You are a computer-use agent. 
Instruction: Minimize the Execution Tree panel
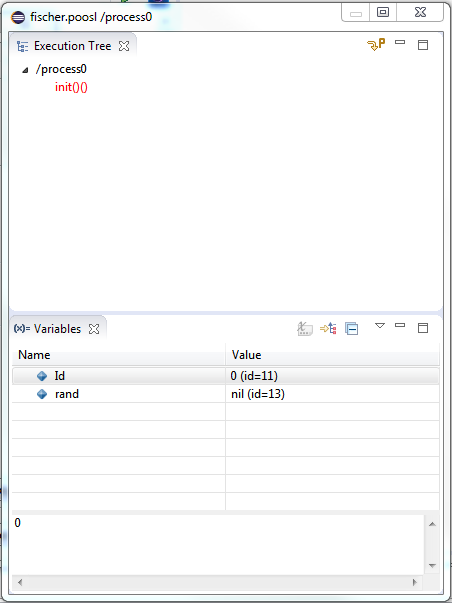click(400, 42)
